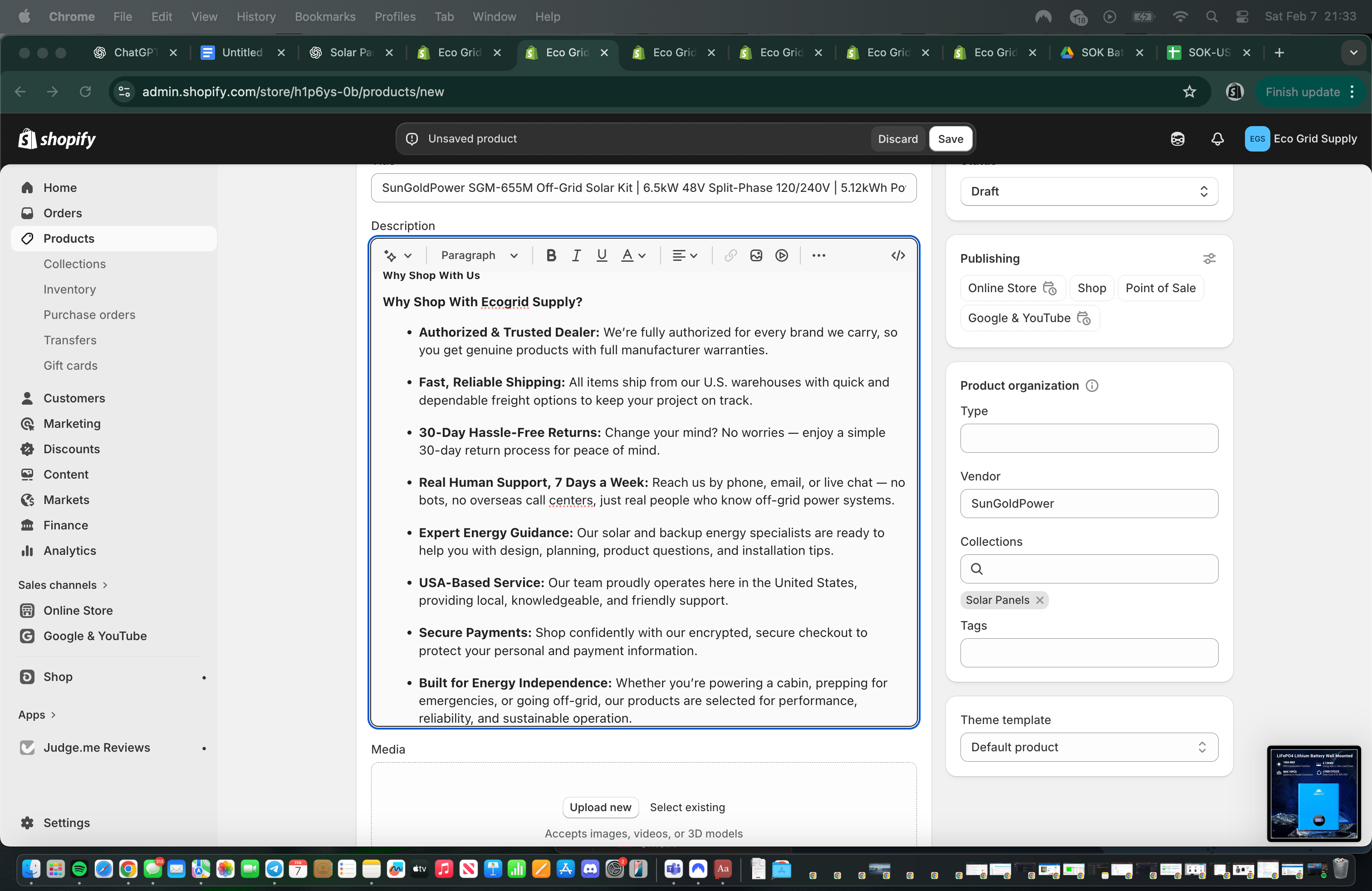Image resolution: width=1372 pixels, height=891 pixels.
Task: Open Spotlight search in menu bar
Action: click(x=1212, y=17)
